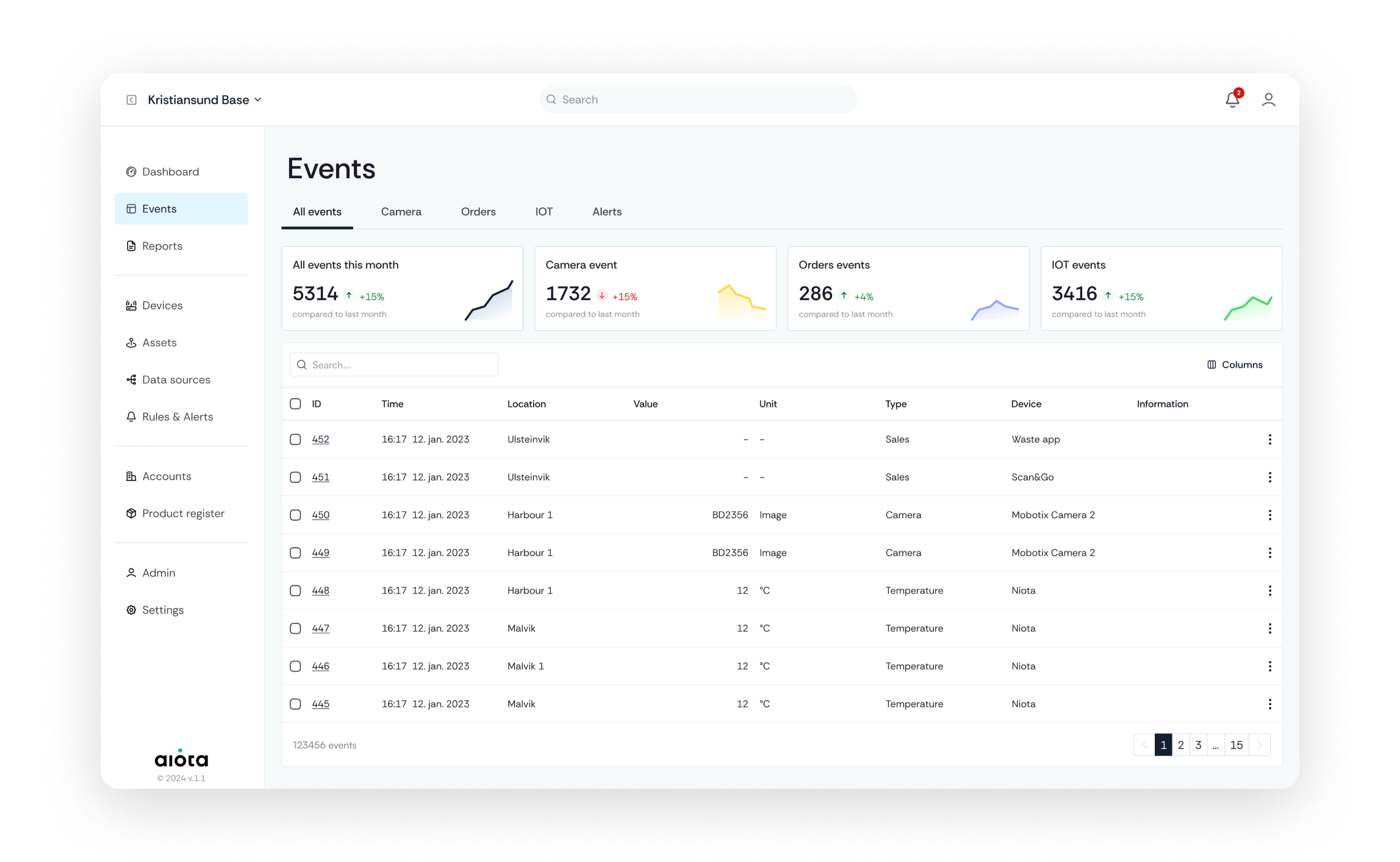The image size is (1400, 862).
Task: Switch to the All events tab
Action: tap(317, 212)
